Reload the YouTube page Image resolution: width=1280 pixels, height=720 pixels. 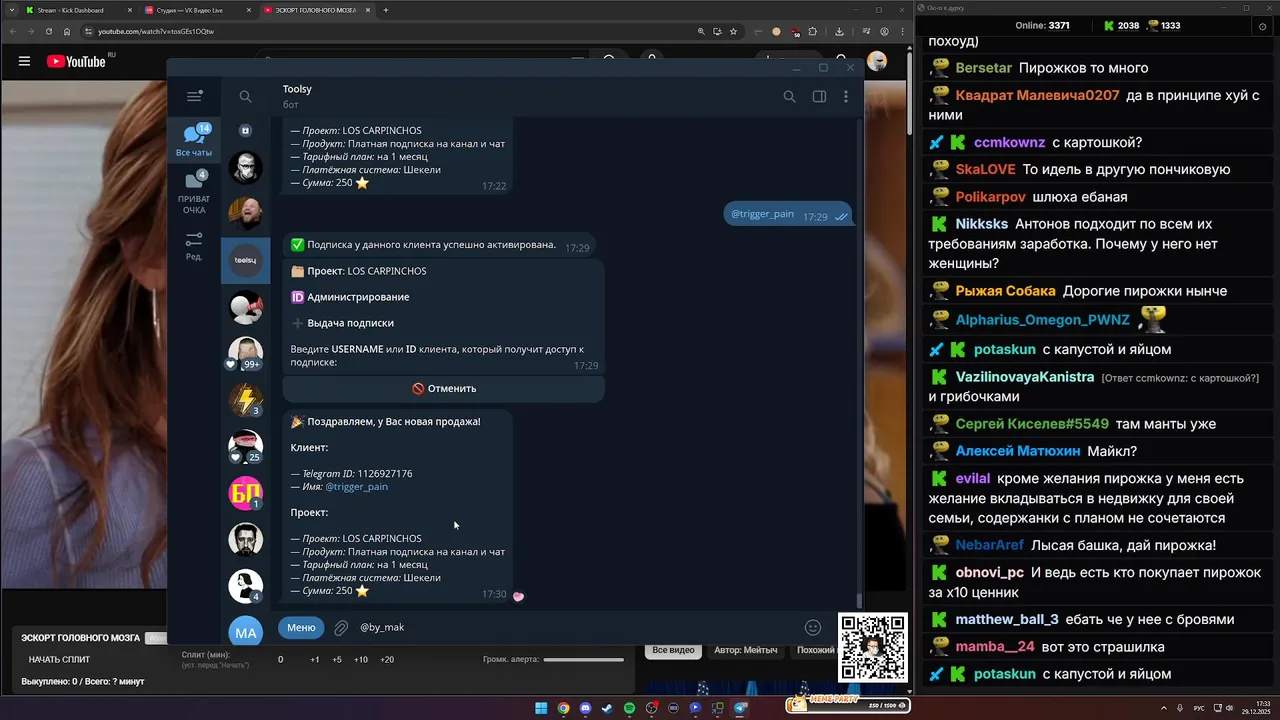[49, 31]
